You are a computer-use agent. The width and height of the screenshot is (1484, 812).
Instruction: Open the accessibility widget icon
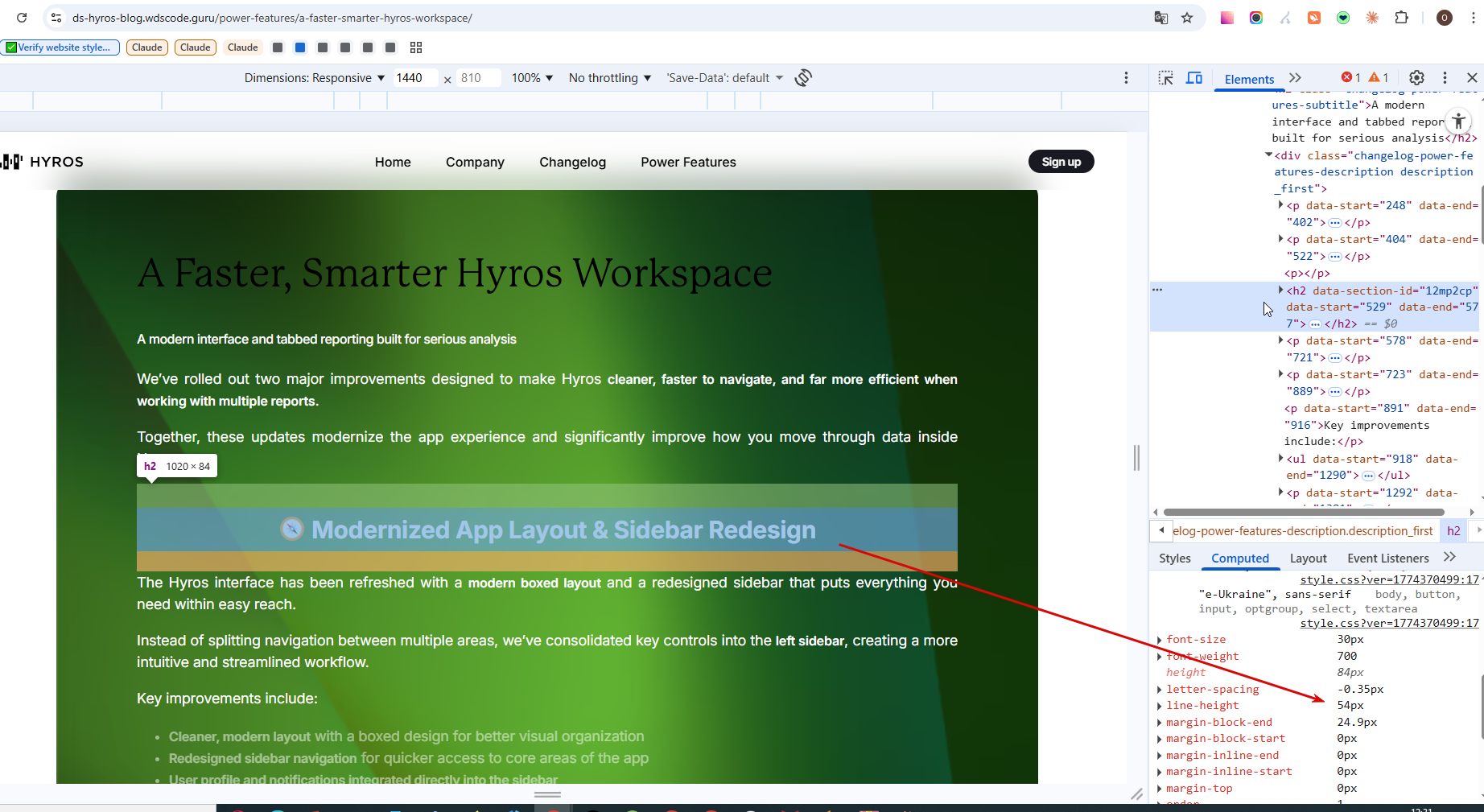1458,122
